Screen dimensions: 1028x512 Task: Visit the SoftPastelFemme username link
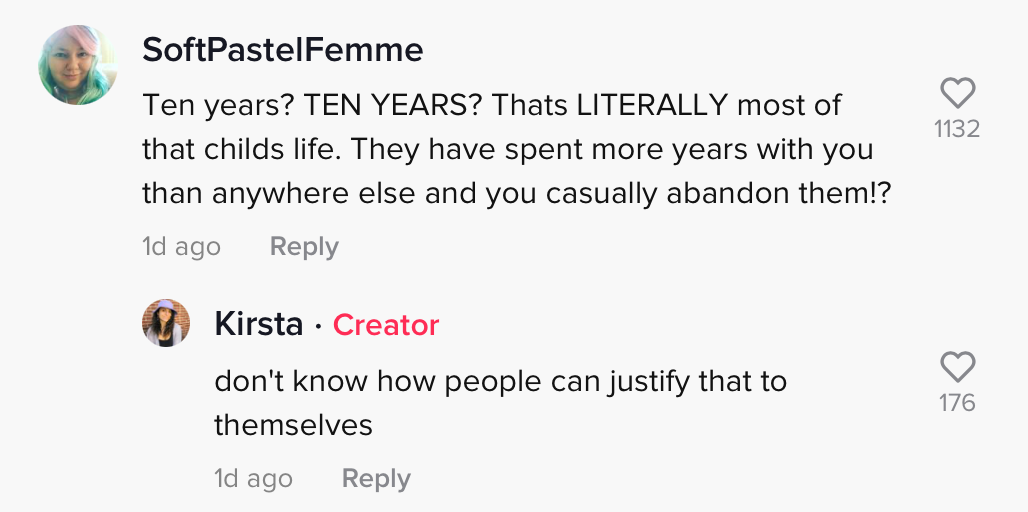tap(283, 50)
